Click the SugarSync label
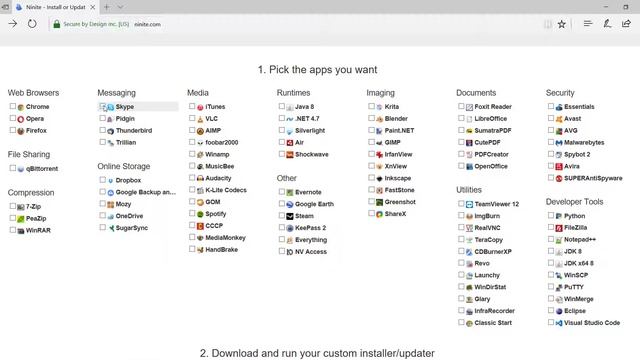This screenshot has width=640, height=360. [x=131, y=228]
